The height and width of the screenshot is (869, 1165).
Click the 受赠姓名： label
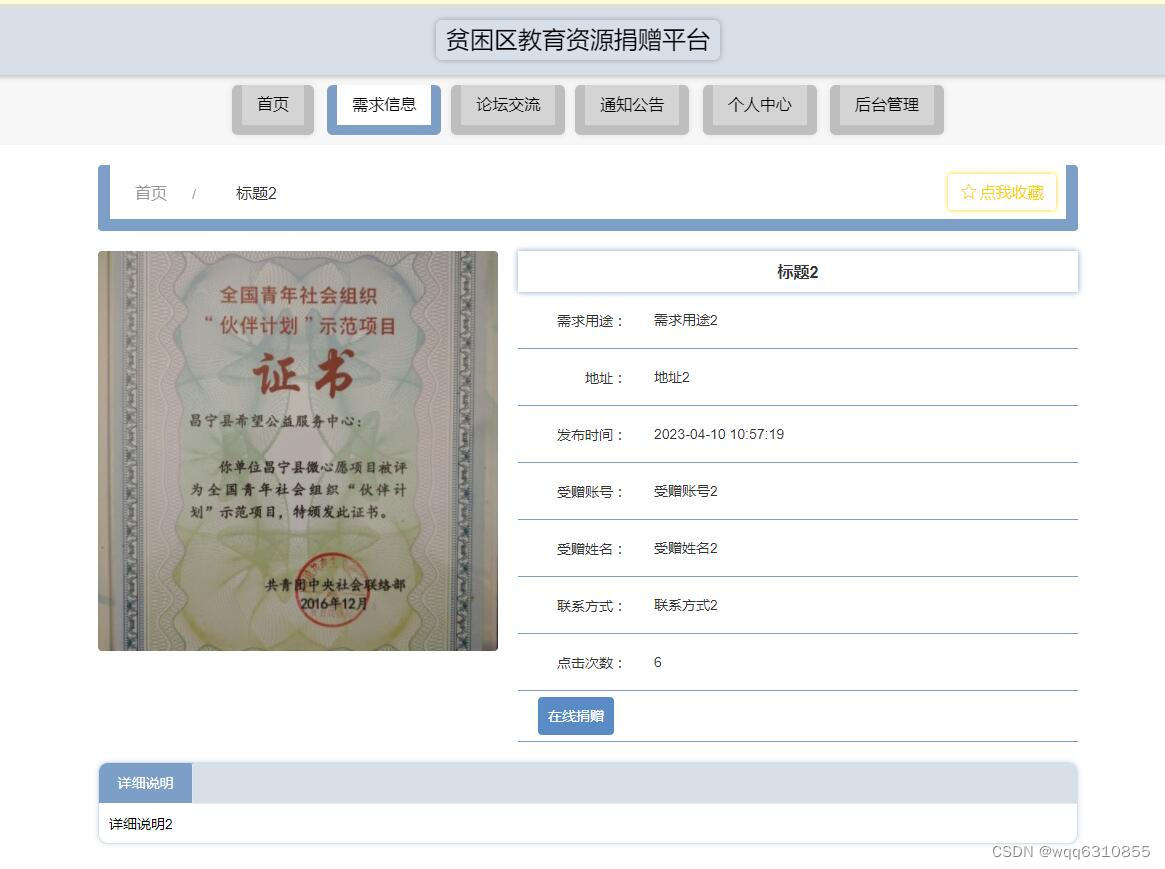(591, 549)
